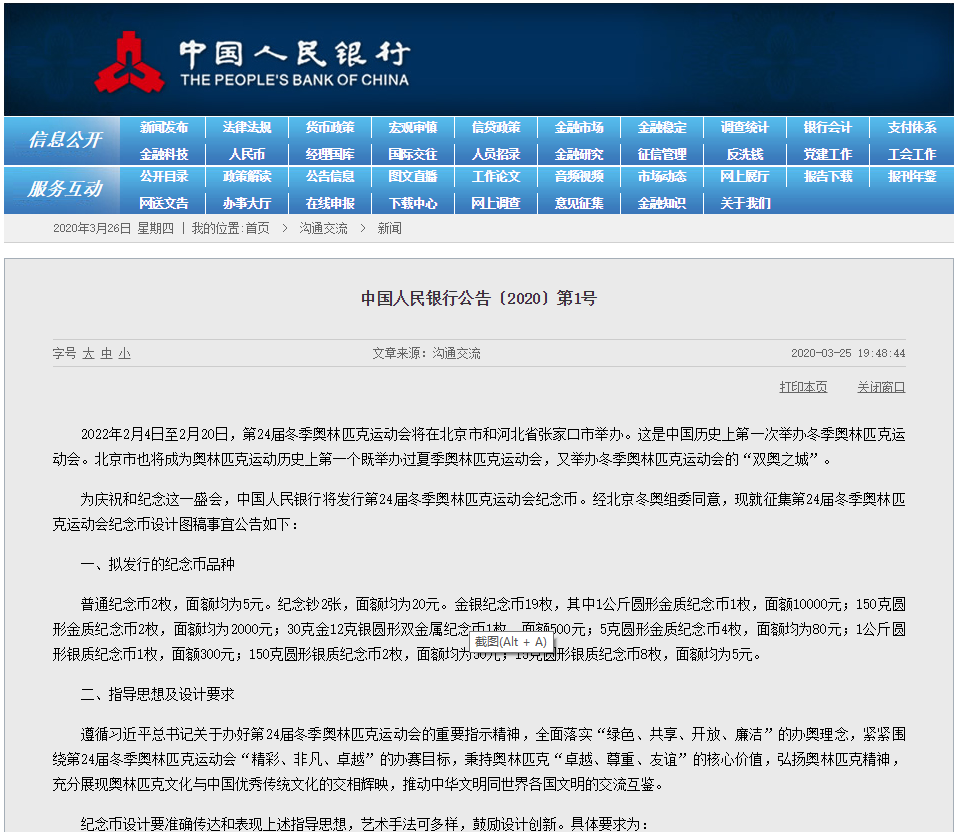Go to 报告下载
This screenshot has height=832, width=958.
(828, 177)
